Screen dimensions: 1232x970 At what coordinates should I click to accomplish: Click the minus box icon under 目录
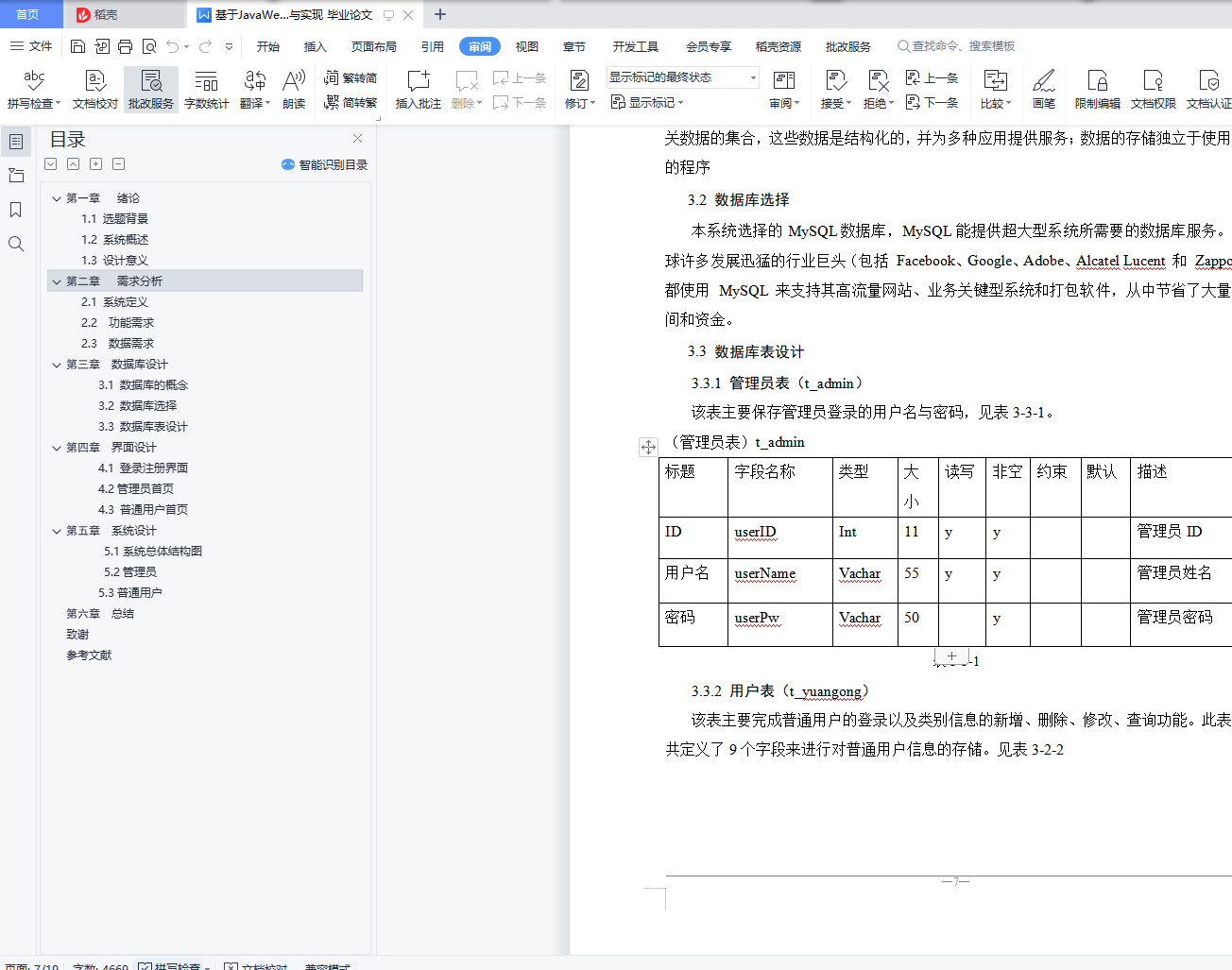tap(119, 164)
